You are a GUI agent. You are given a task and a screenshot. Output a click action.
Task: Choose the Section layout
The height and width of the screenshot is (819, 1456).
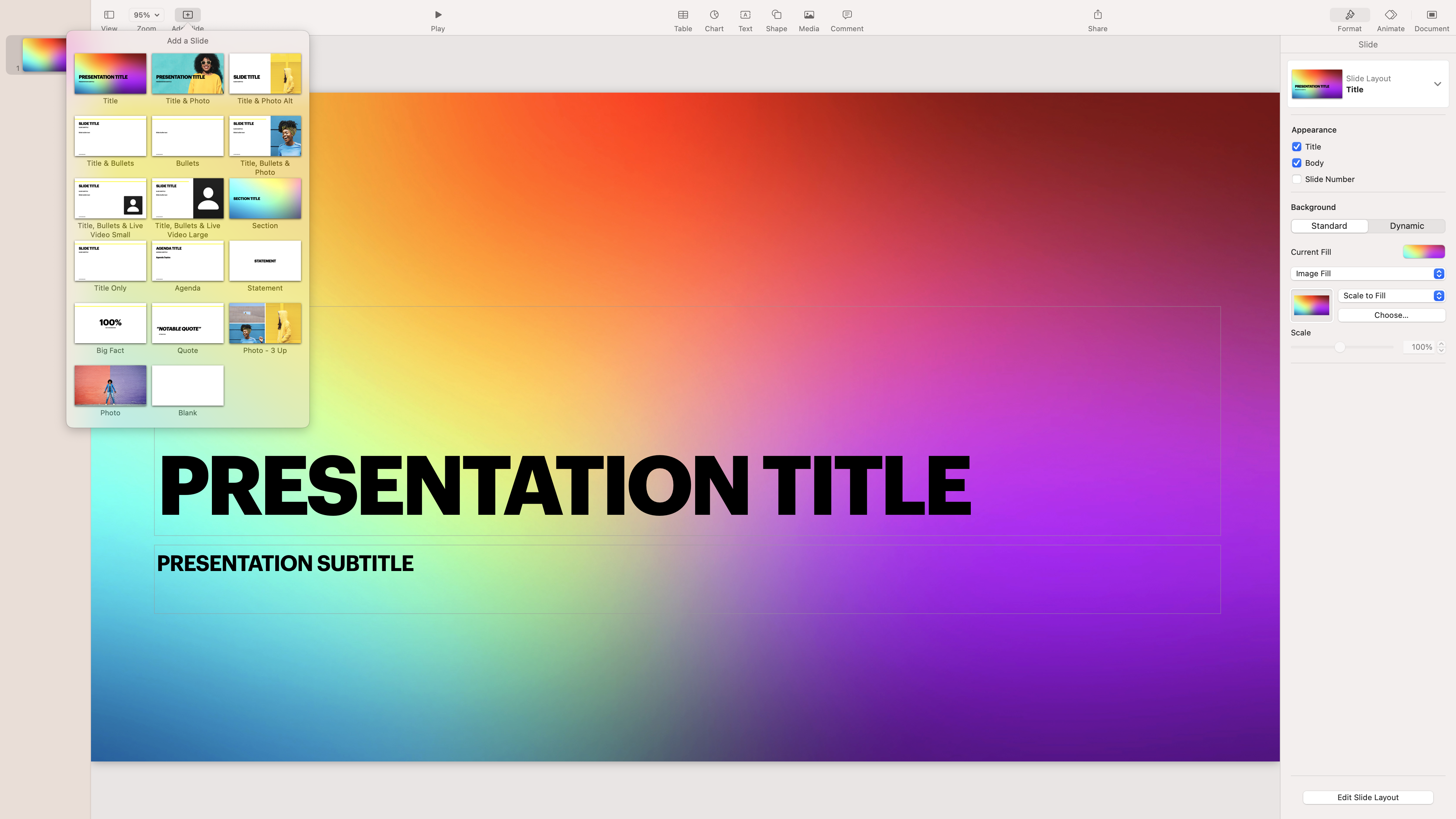click(x=265, y=198)
